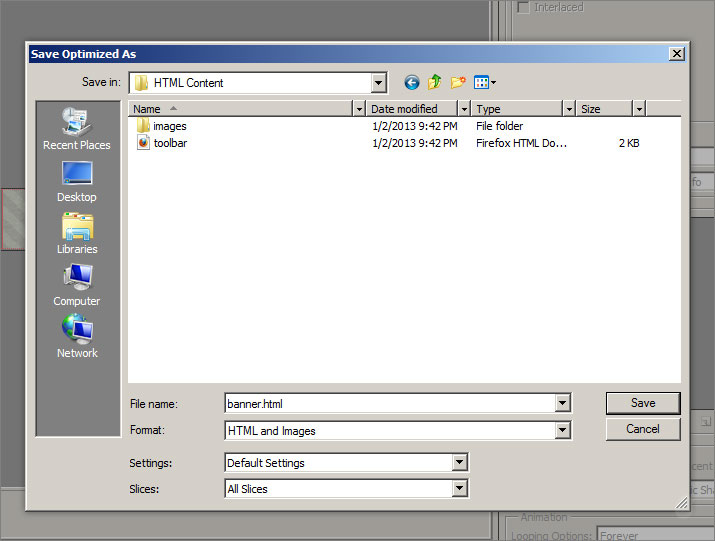Select the images folder
715x541 pixels.
pyautogui.click(x=169, y=126)
